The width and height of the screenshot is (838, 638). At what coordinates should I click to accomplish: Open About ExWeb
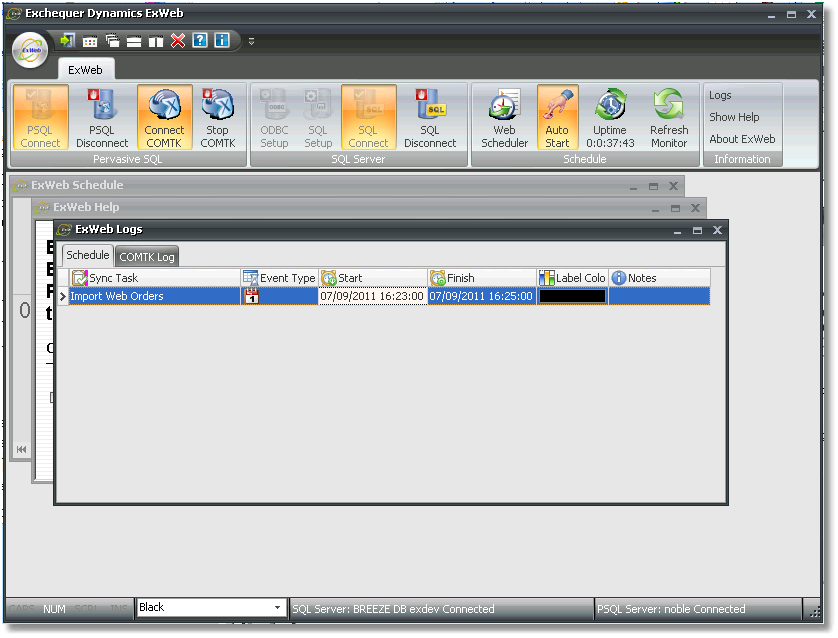tap(742, 139)
